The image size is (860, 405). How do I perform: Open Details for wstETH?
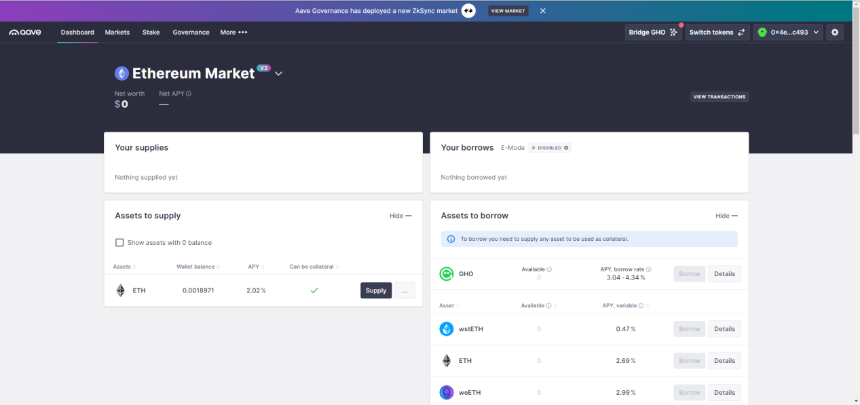tap(725, 329)
